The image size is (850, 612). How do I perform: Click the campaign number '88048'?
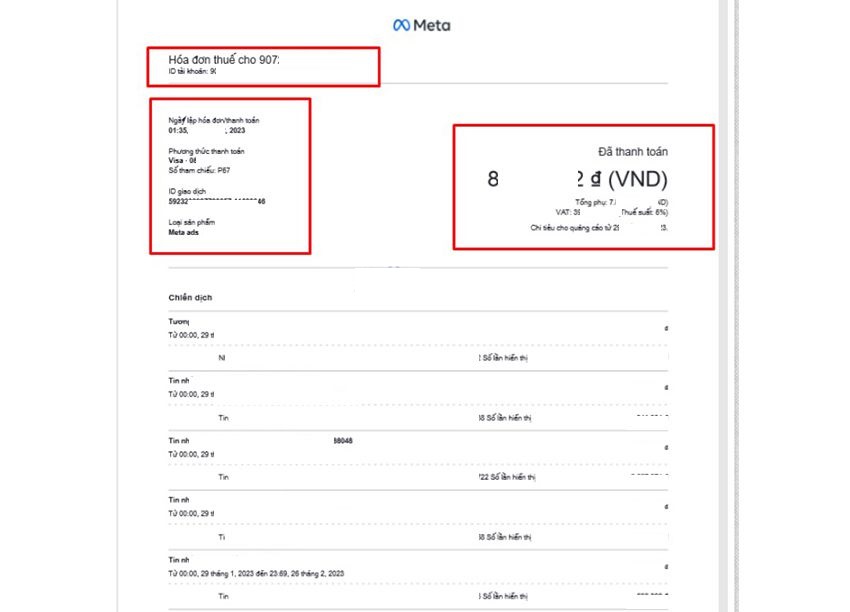343,441
